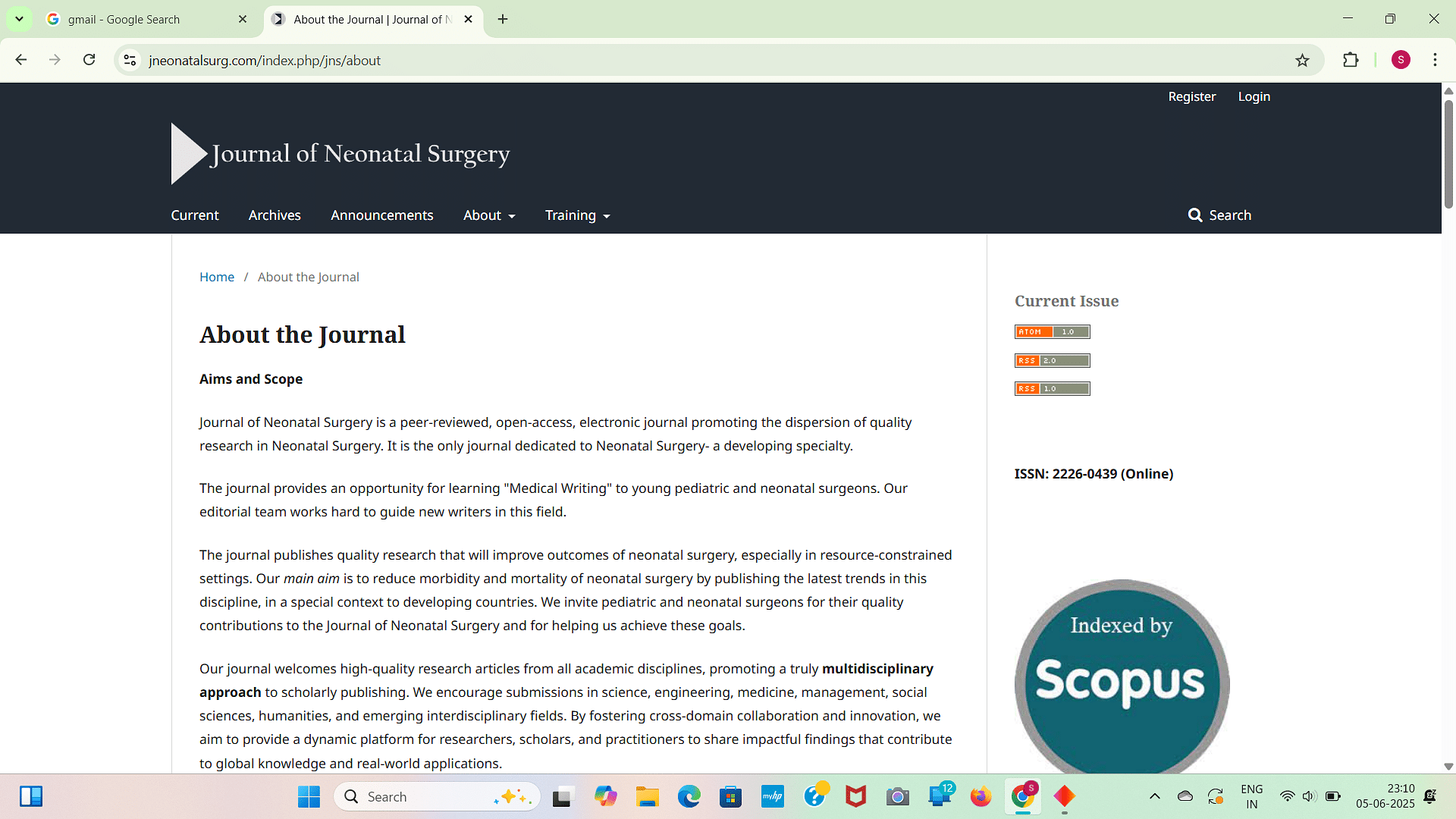Open the Windows Start menu
1456x819 pixels.
(309, 796)
